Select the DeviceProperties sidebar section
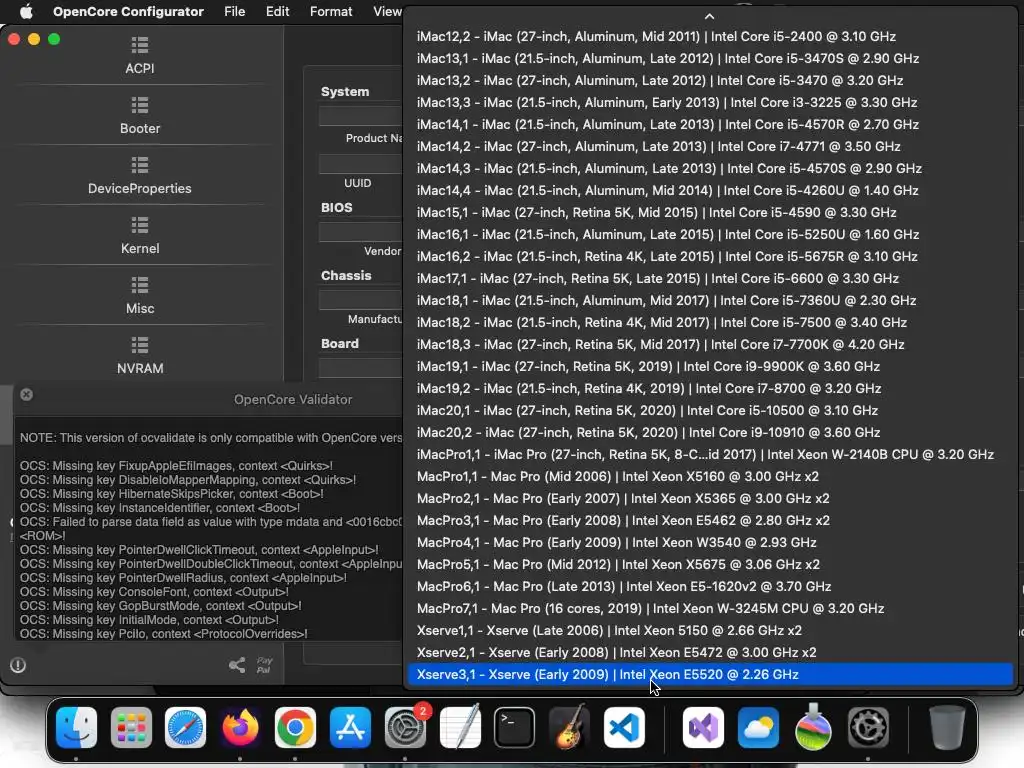 tap(140, 176)
